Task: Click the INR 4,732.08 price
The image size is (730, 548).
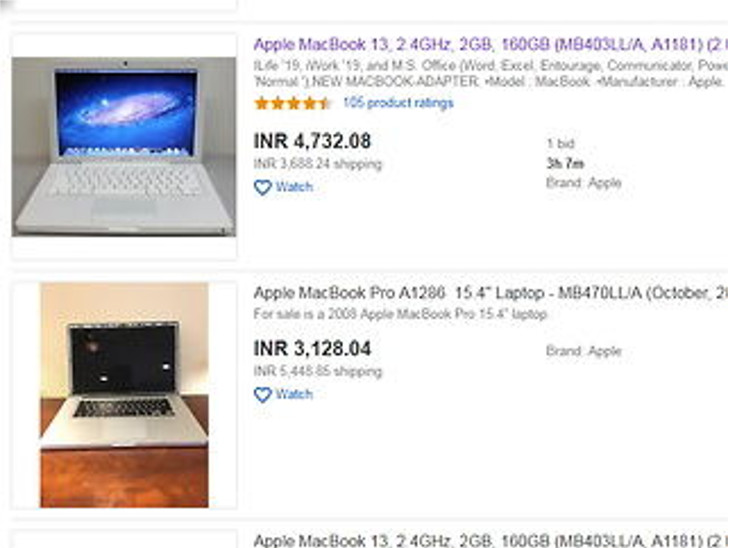Action: point(312,141)
